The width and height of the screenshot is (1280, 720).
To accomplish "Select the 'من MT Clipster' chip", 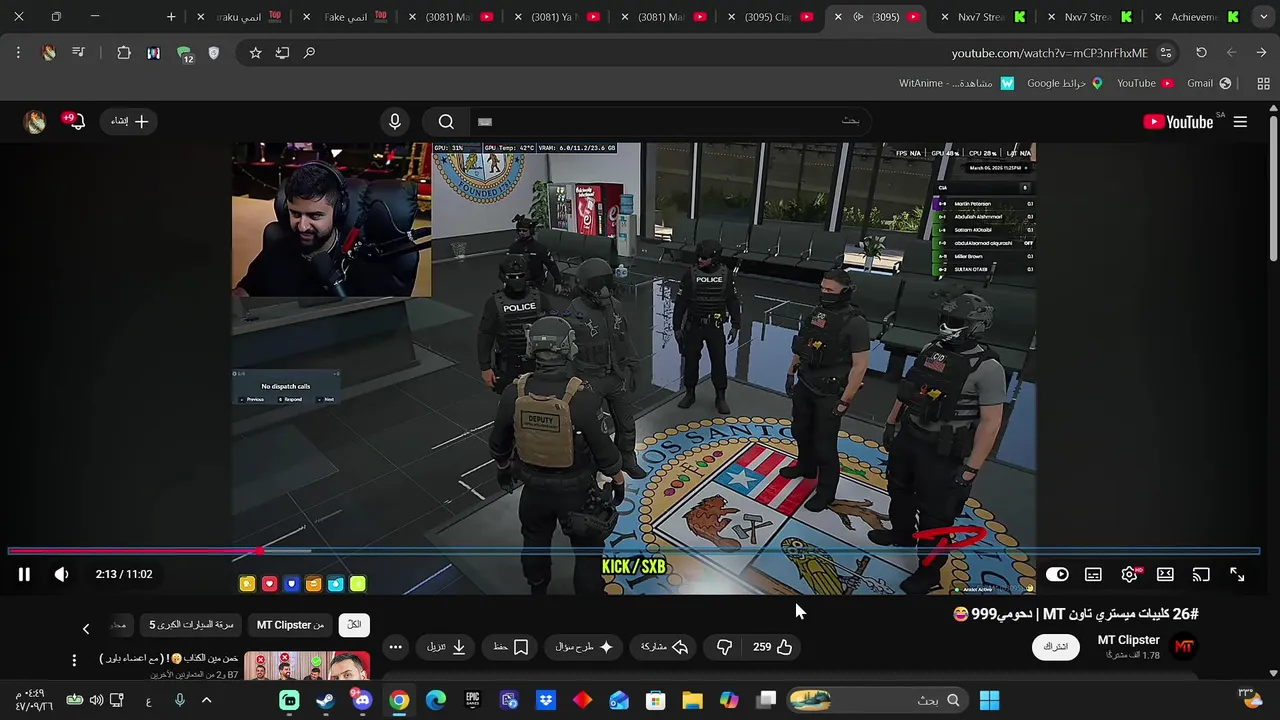I will (290, 625).
